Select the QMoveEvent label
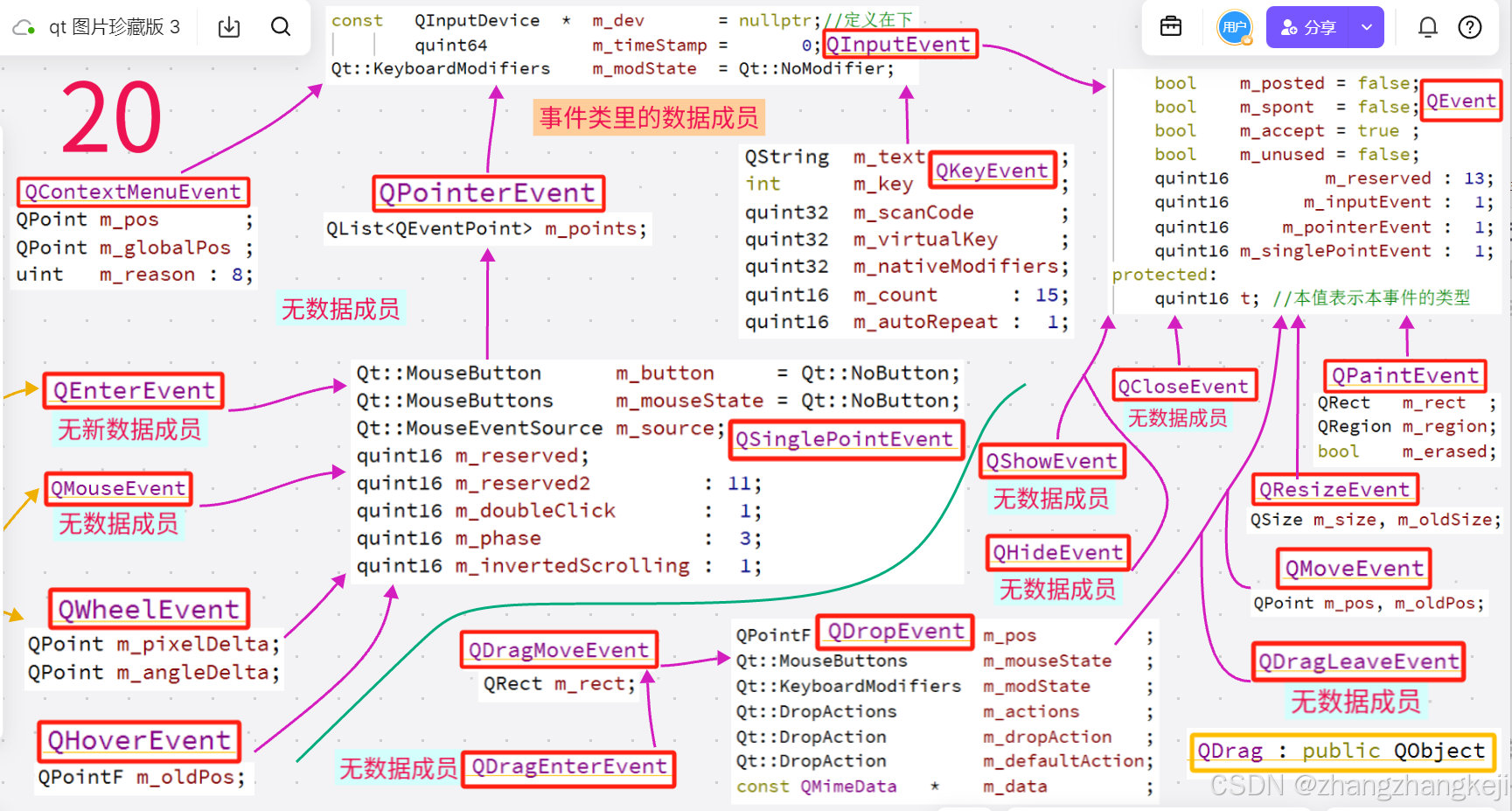The width and height of the screenshot is (1512, 811). (1354, 569)
